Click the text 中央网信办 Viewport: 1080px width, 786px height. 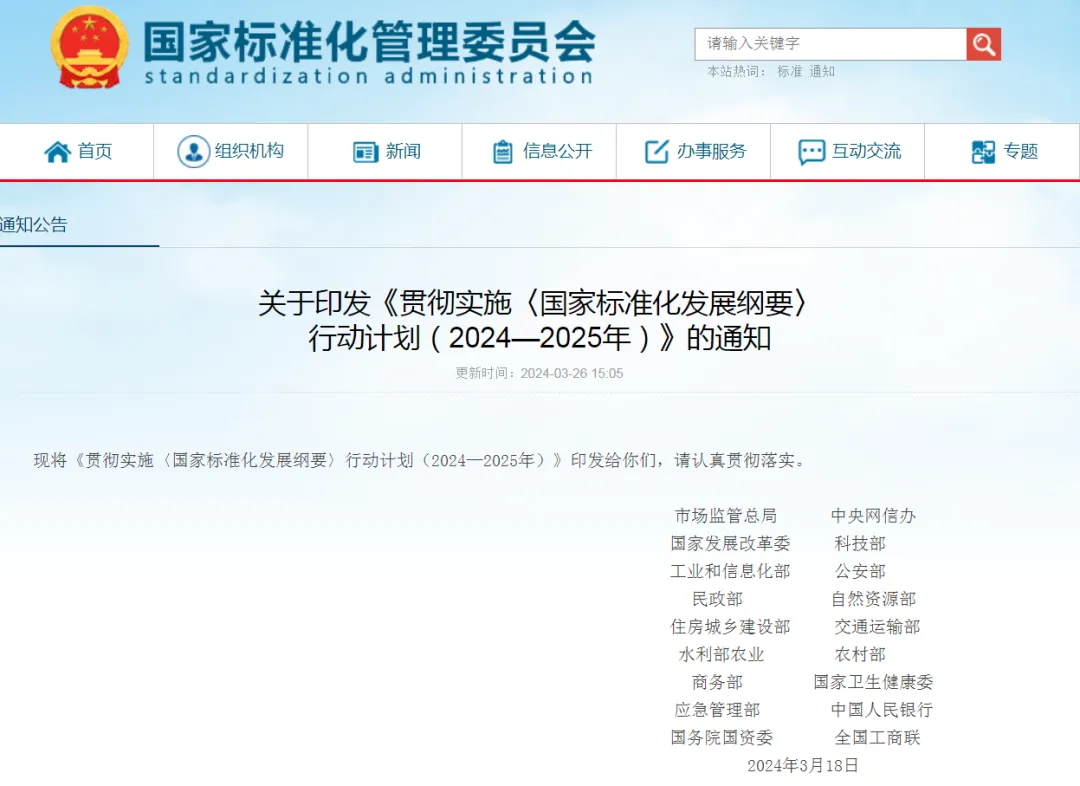point(873,516)
